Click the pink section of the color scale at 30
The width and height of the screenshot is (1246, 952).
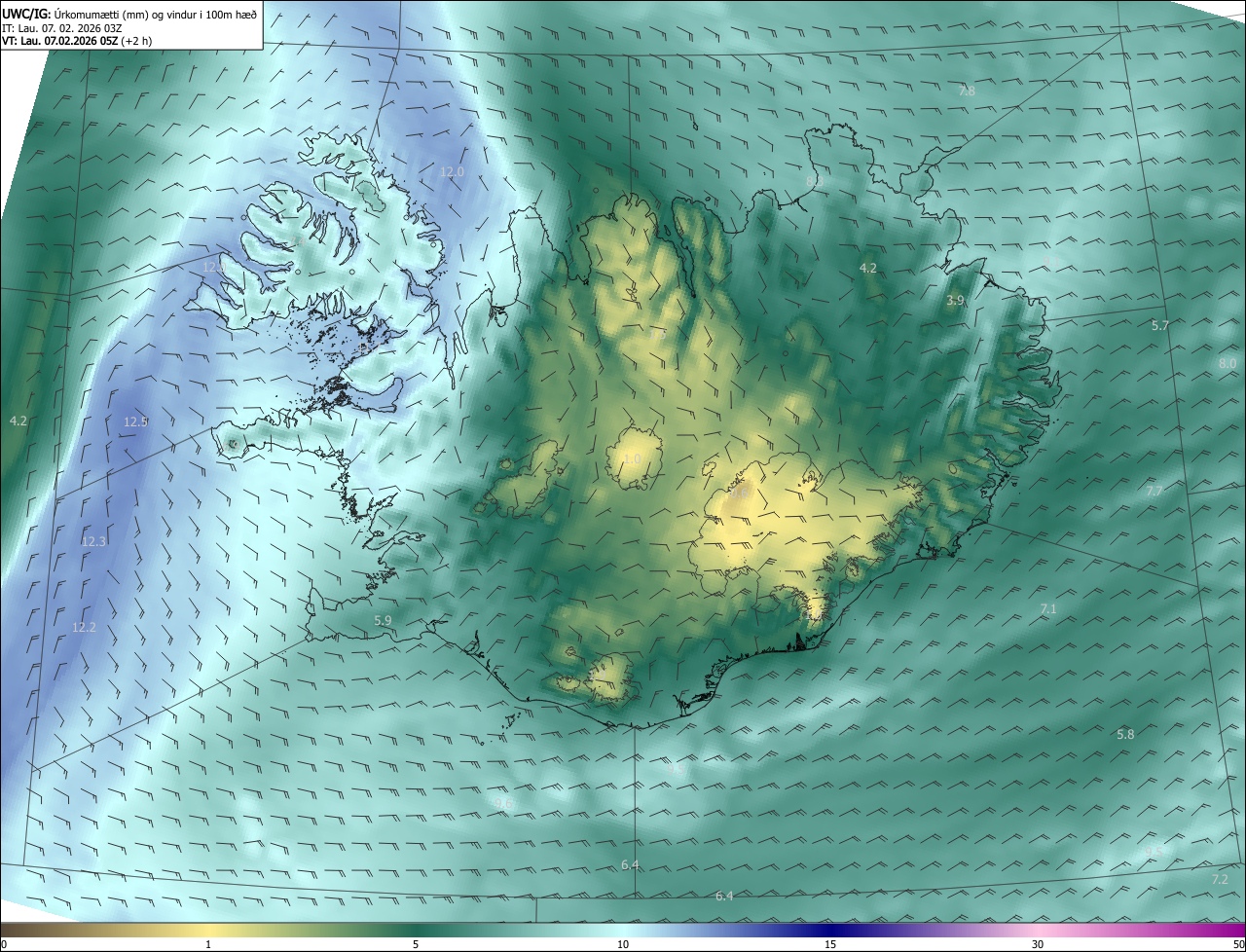coord(1038,931)
